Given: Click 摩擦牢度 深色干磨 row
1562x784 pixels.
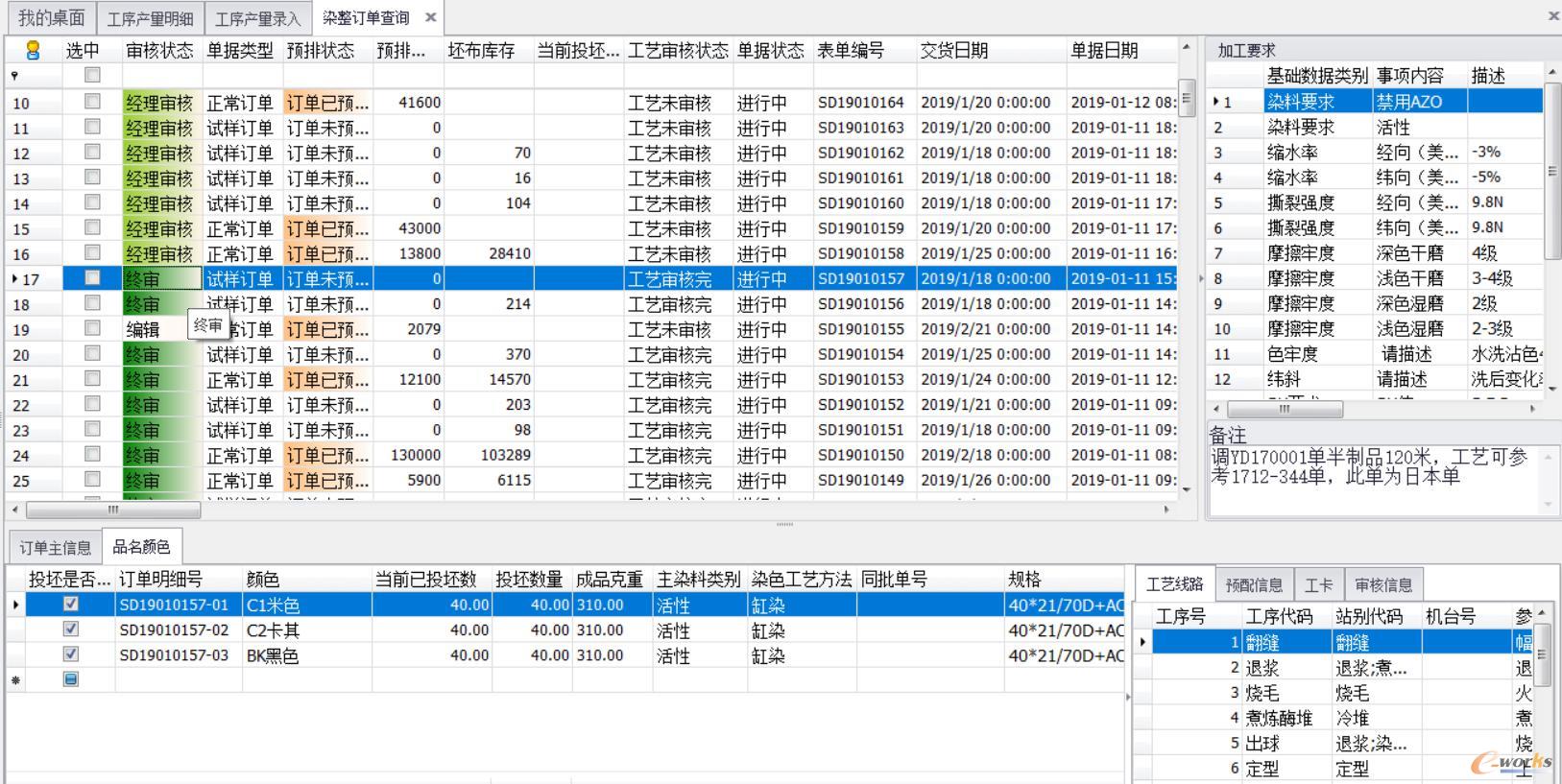Looking at the screenshot, I should point(1376,252).
